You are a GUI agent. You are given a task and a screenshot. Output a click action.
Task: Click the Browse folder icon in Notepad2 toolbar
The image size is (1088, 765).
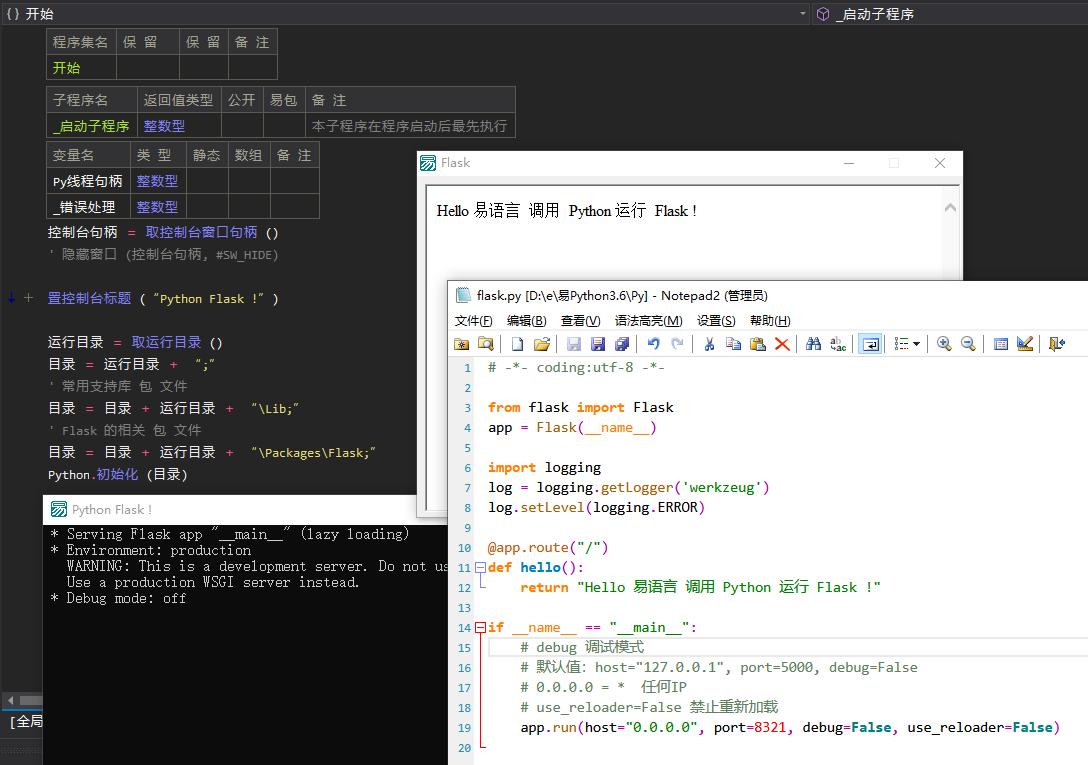[486, 344]
